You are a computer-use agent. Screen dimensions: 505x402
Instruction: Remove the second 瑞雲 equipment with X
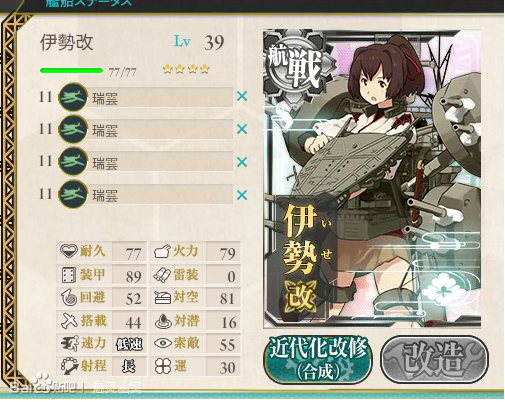(242, 129)
